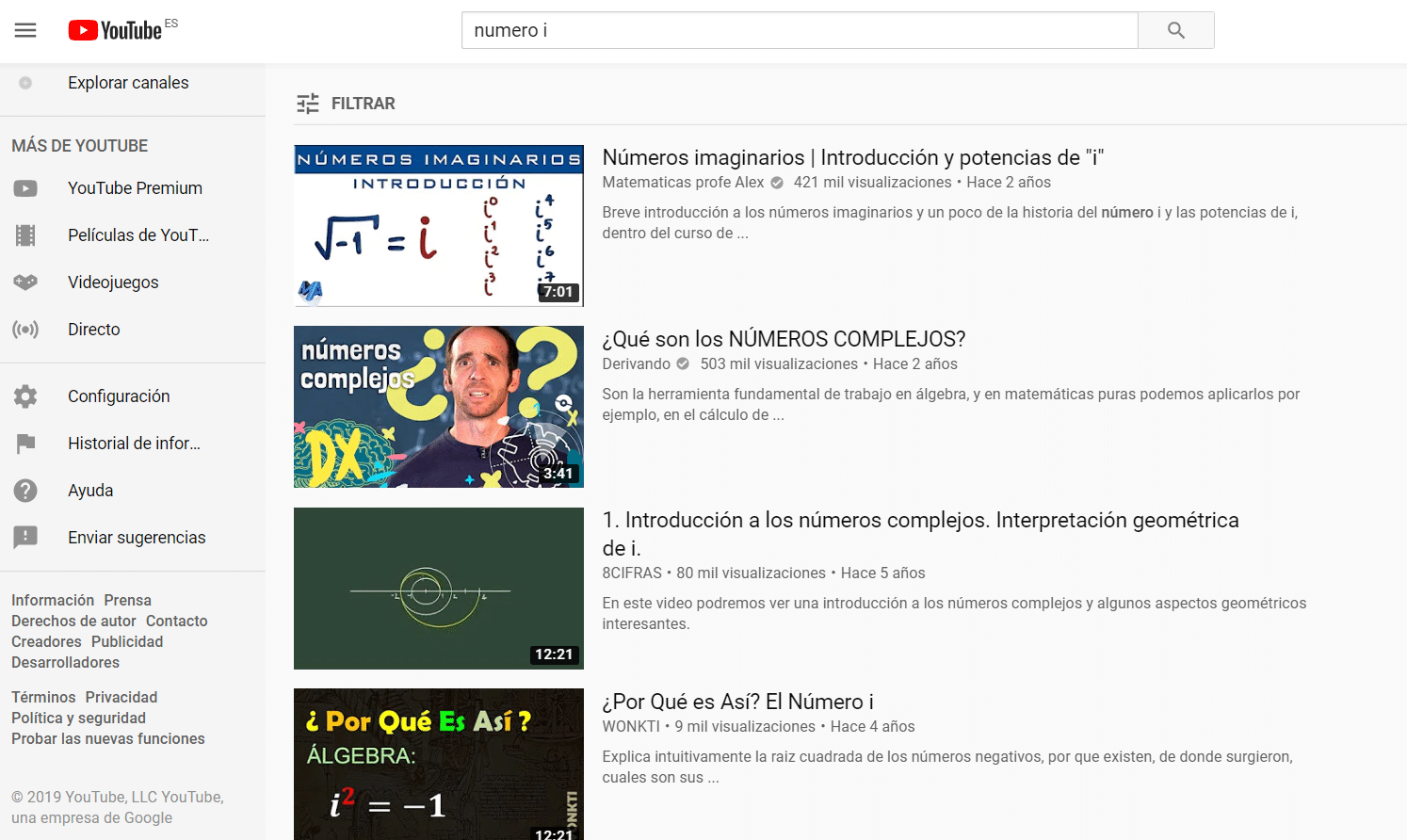Go to Videojuegos
The height and width of the screenshot is (840, 1407).
pos(113,283)
